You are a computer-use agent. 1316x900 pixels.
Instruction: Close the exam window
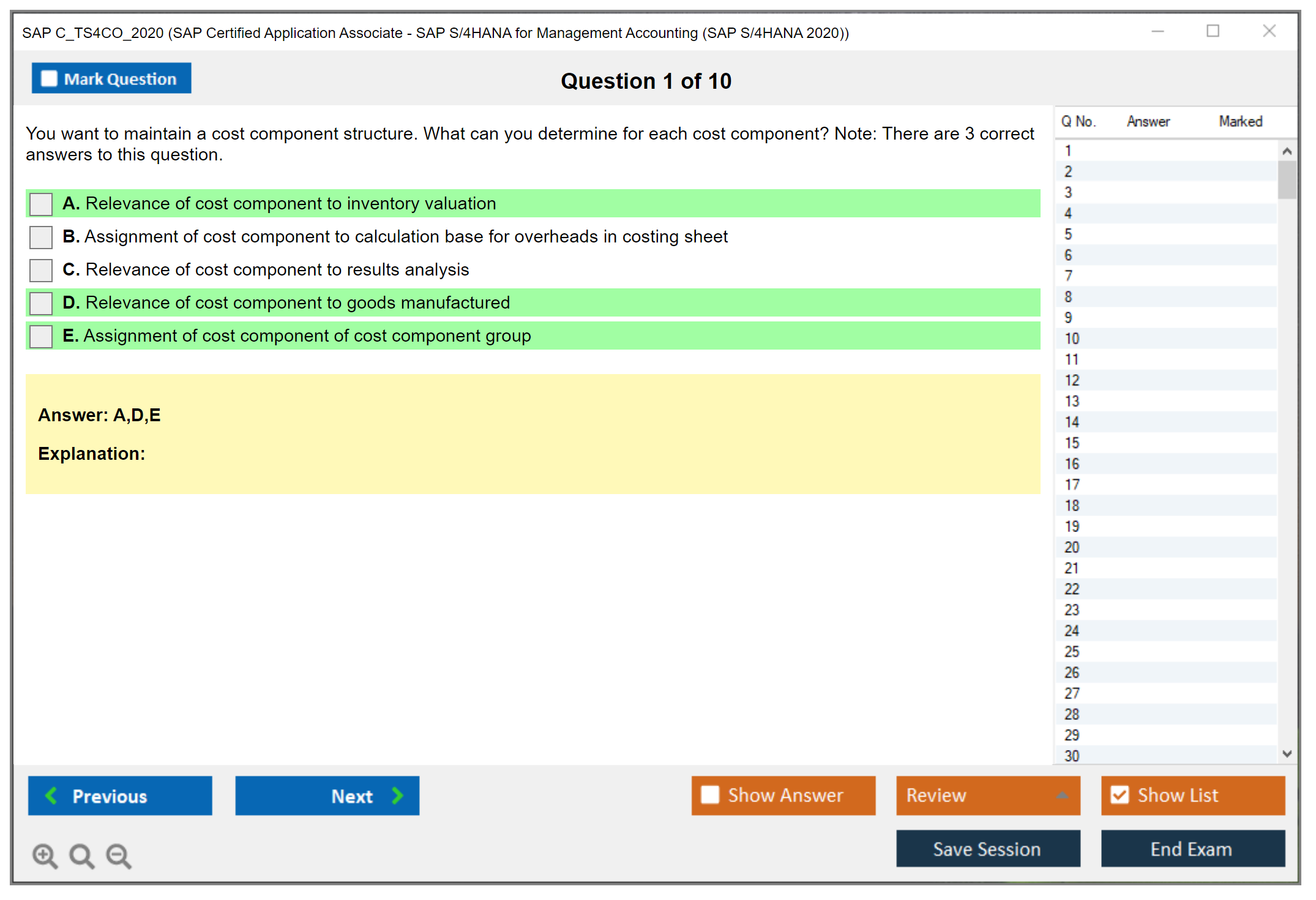tap(1269, 31)
